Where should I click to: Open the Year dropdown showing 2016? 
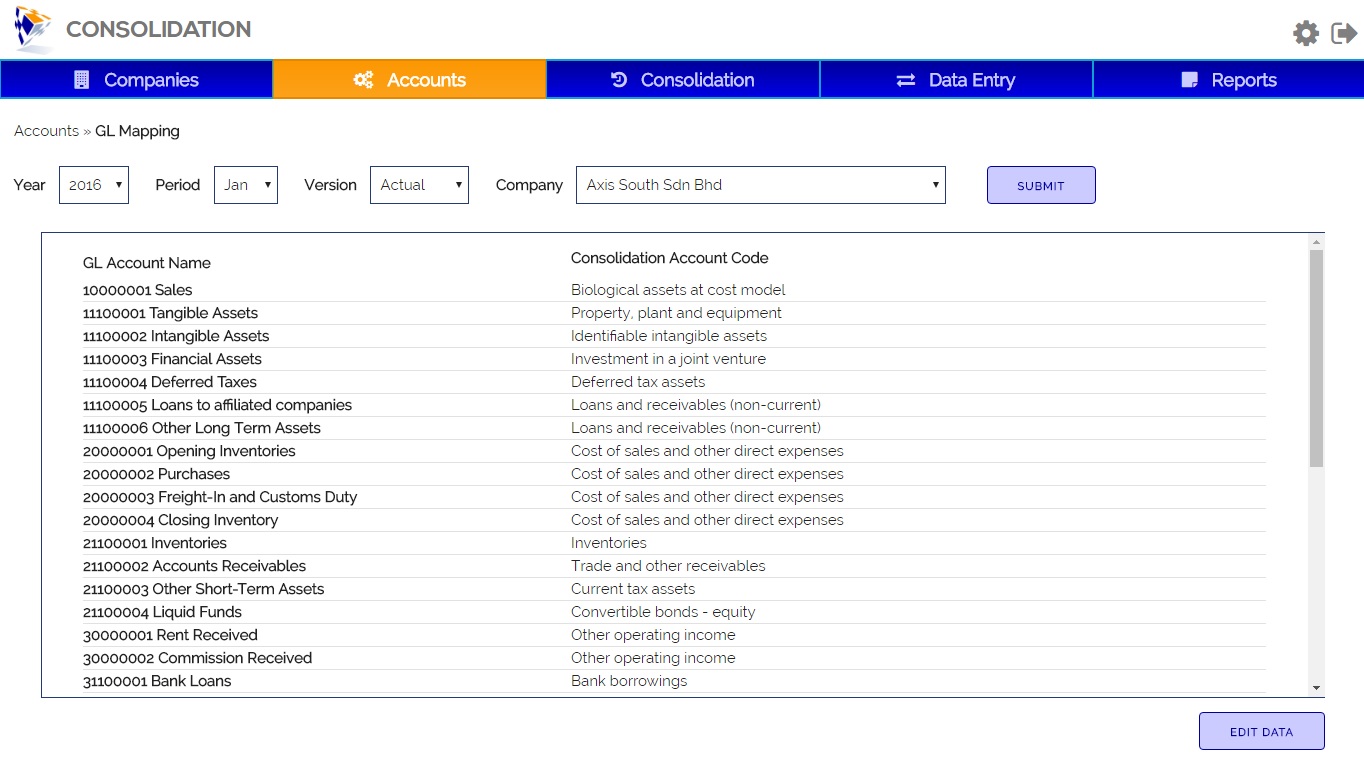pyautogui.click(x=94, y=185)
